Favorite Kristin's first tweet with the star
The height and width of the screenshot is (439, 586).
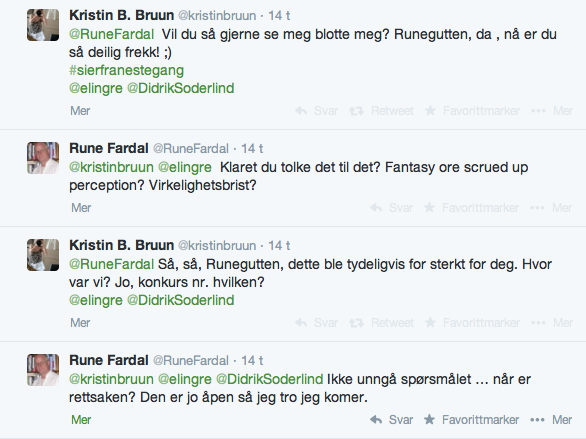(x=472, y=111)
